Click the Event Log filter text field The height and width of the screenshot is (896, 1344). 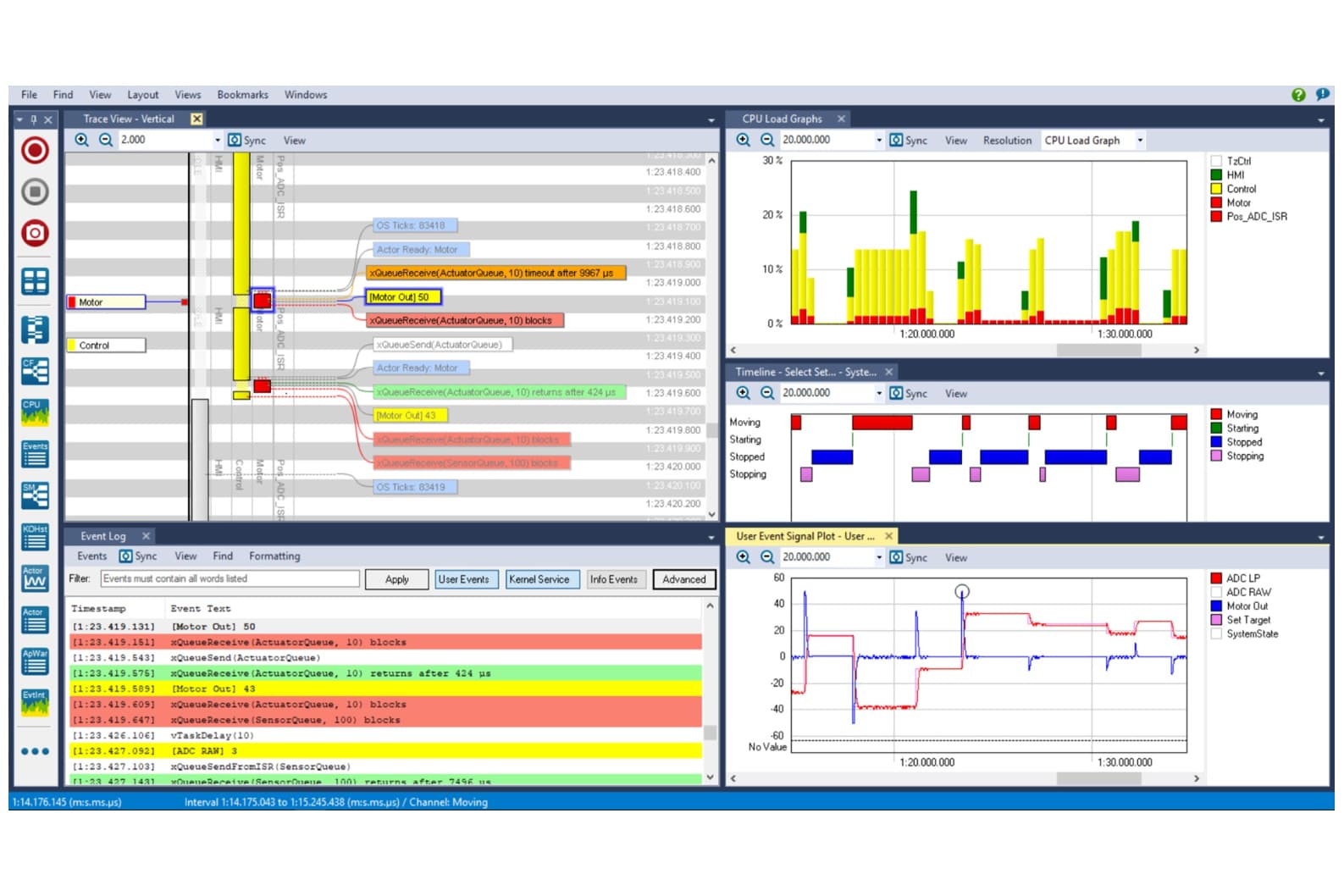230,579
